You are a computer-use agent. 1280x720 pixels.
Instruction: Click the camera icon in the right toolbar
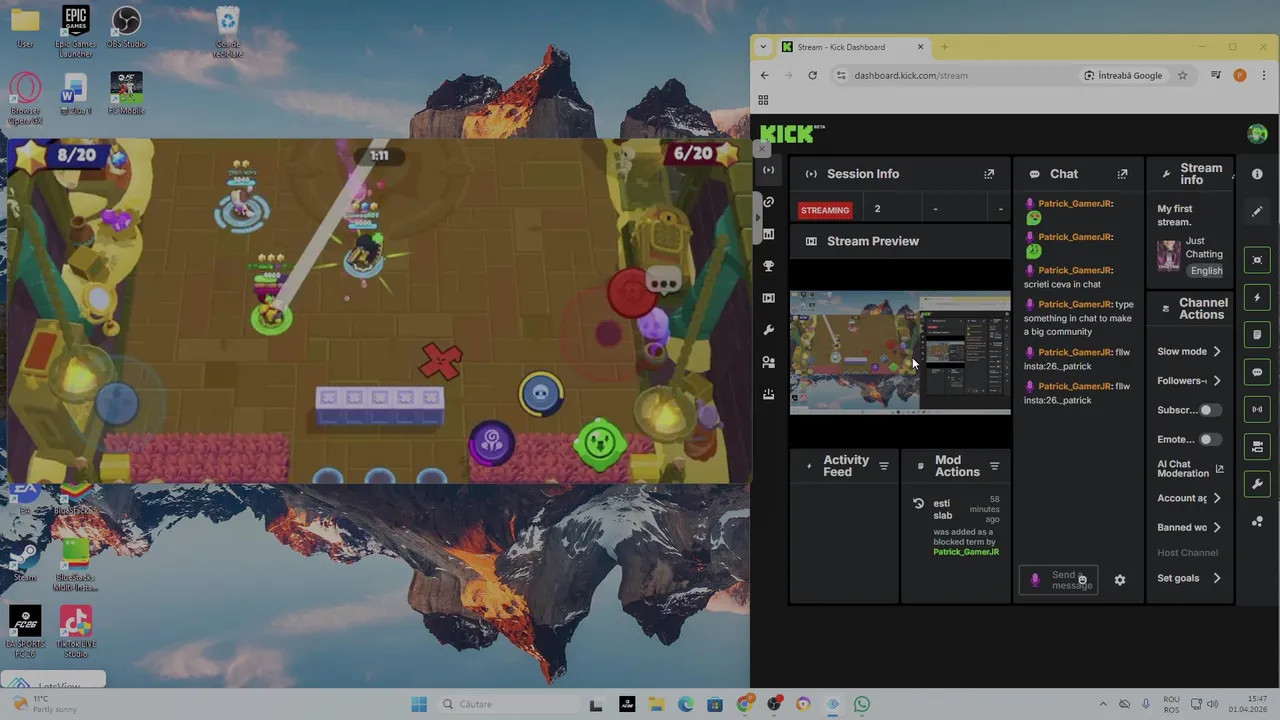[x=1257, y=447]
